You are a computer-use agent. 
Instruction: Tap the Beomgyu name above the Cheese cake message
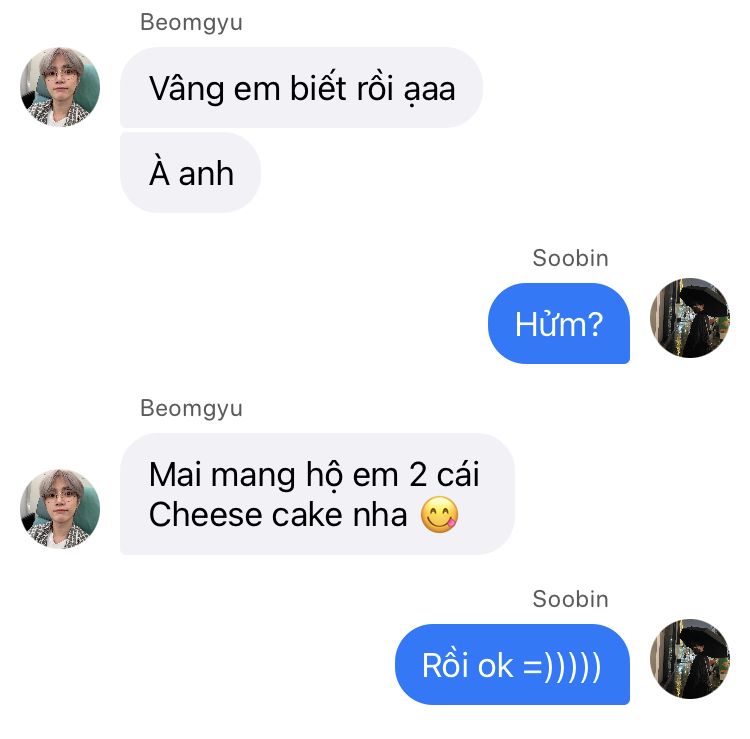point(191,408)
